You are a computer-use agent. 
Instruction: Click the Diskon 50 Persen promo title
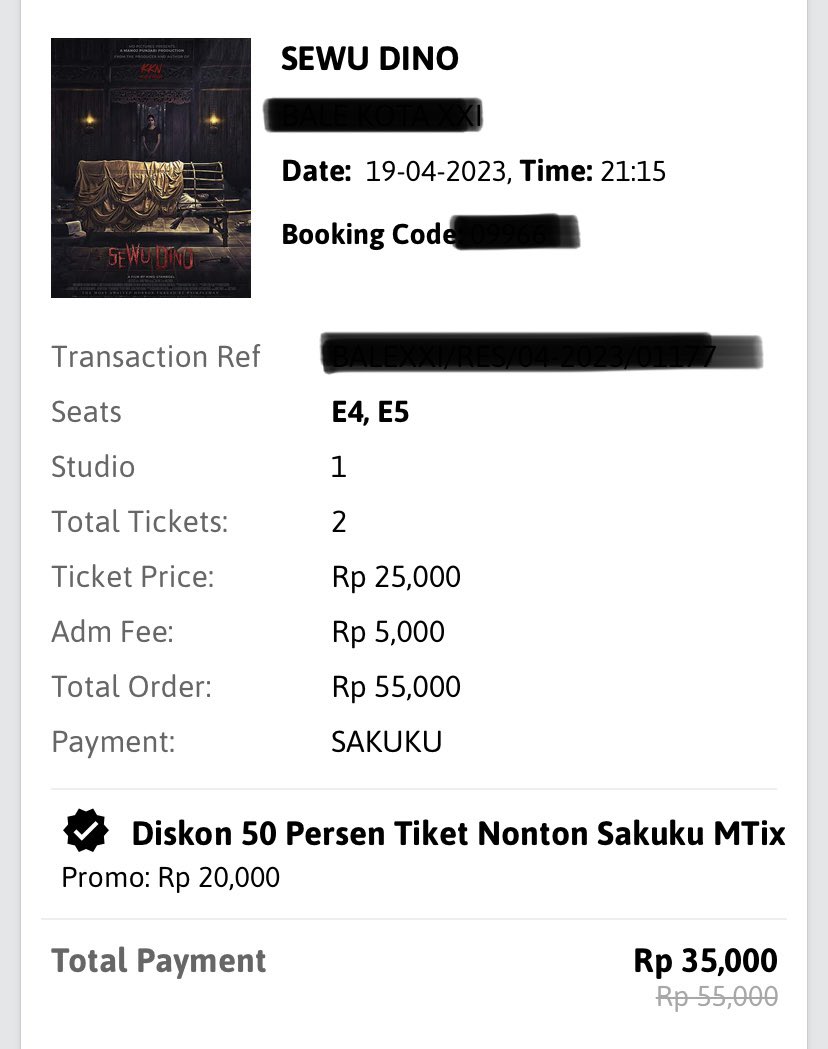point(458,834)
